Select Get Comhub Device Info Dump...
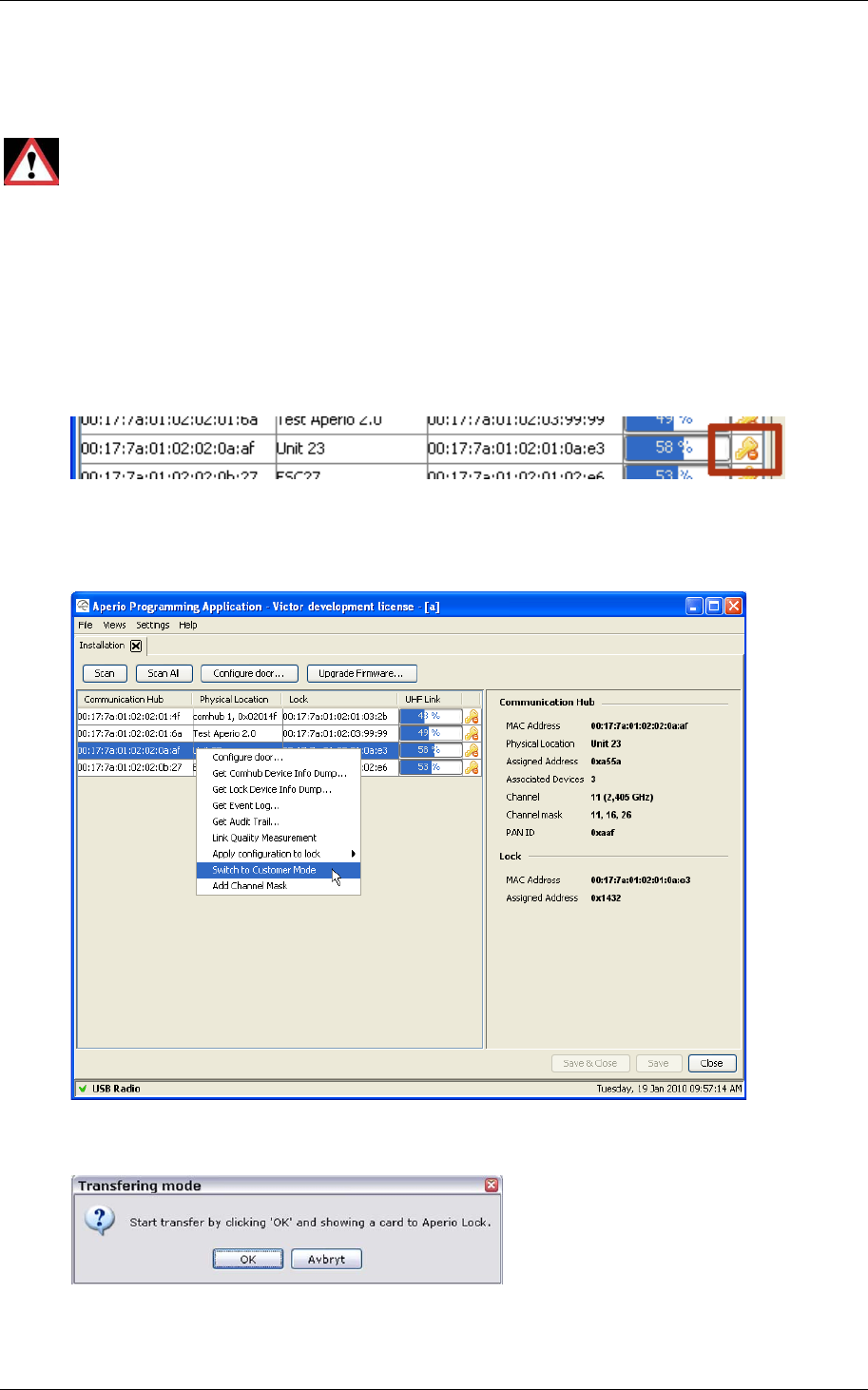The image size is (868, 1390). [278, 774]
